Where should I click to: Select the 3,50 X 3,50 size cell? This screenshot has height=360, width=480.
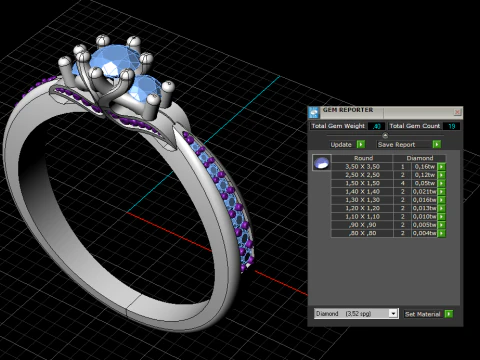tap(362, 167)
